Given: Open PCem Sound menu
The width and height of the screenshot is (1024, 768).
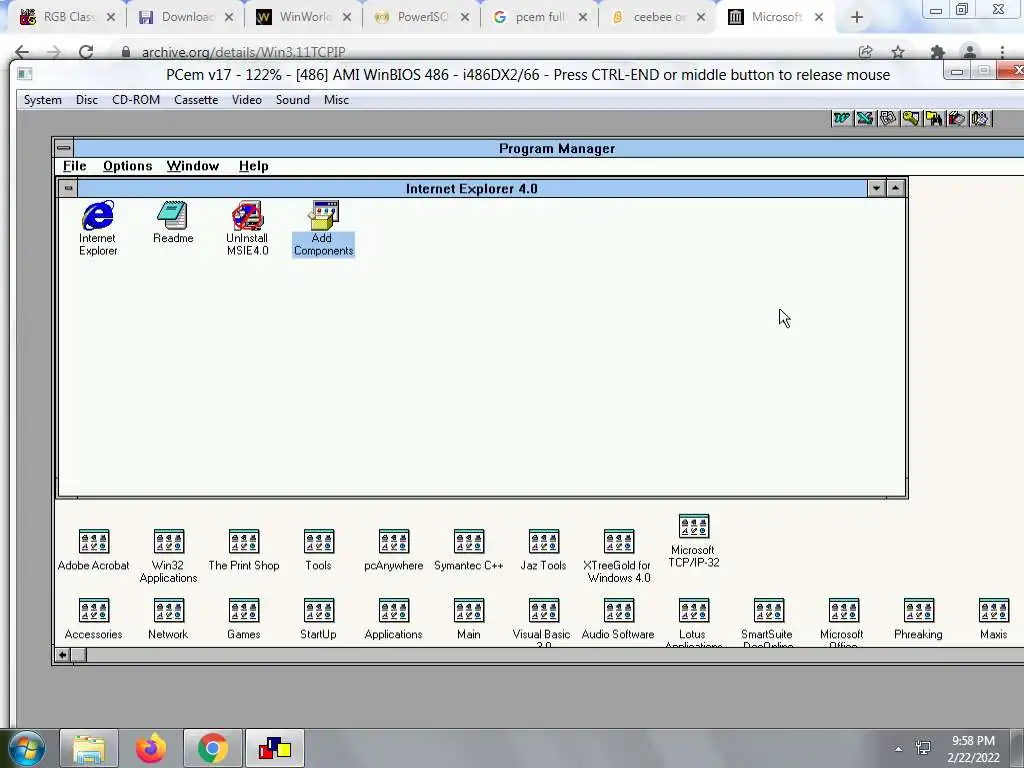Looking at the screenshot, I should 293,100.
